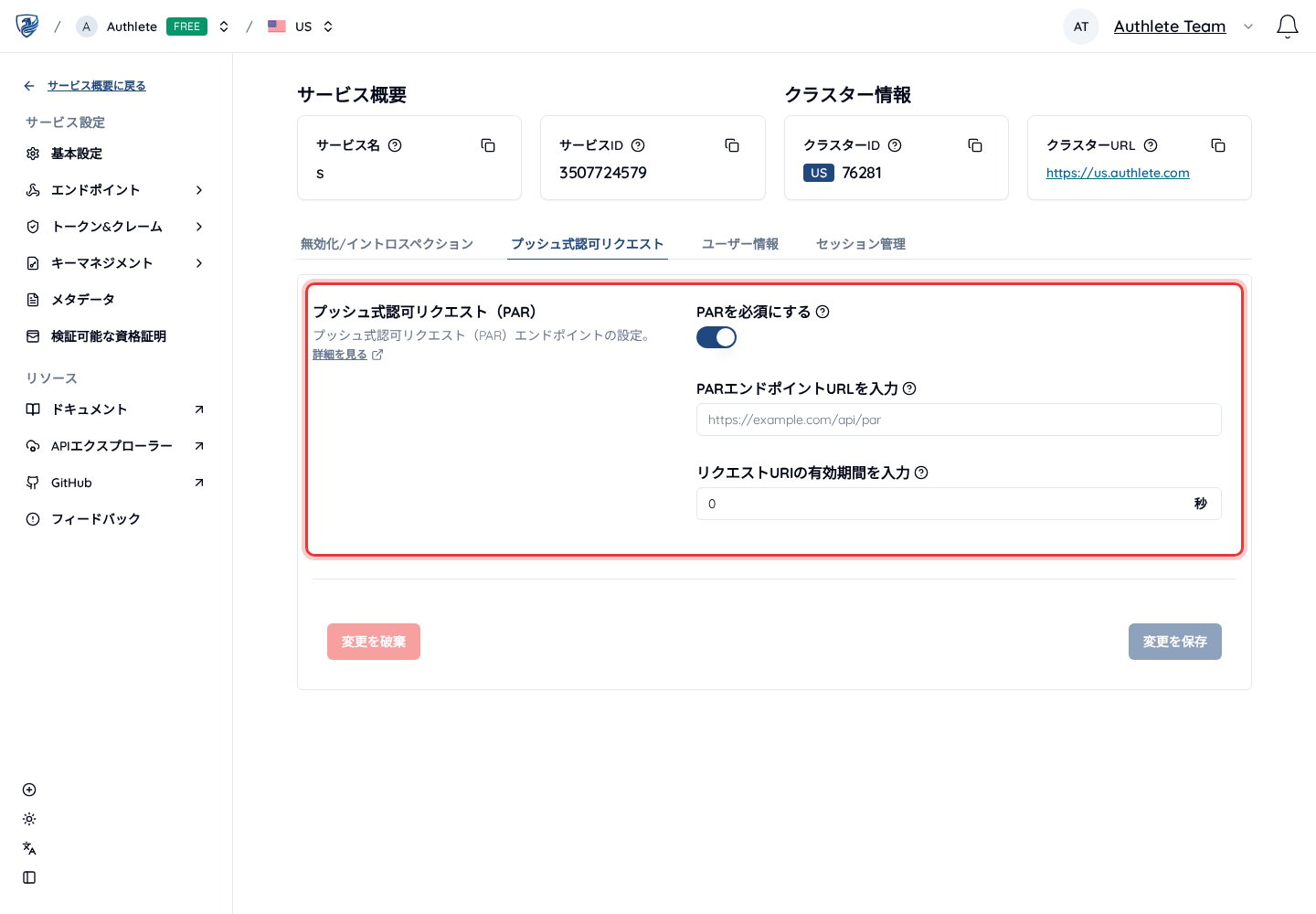Open the Authlete organization switcher

tap(224, 27)
